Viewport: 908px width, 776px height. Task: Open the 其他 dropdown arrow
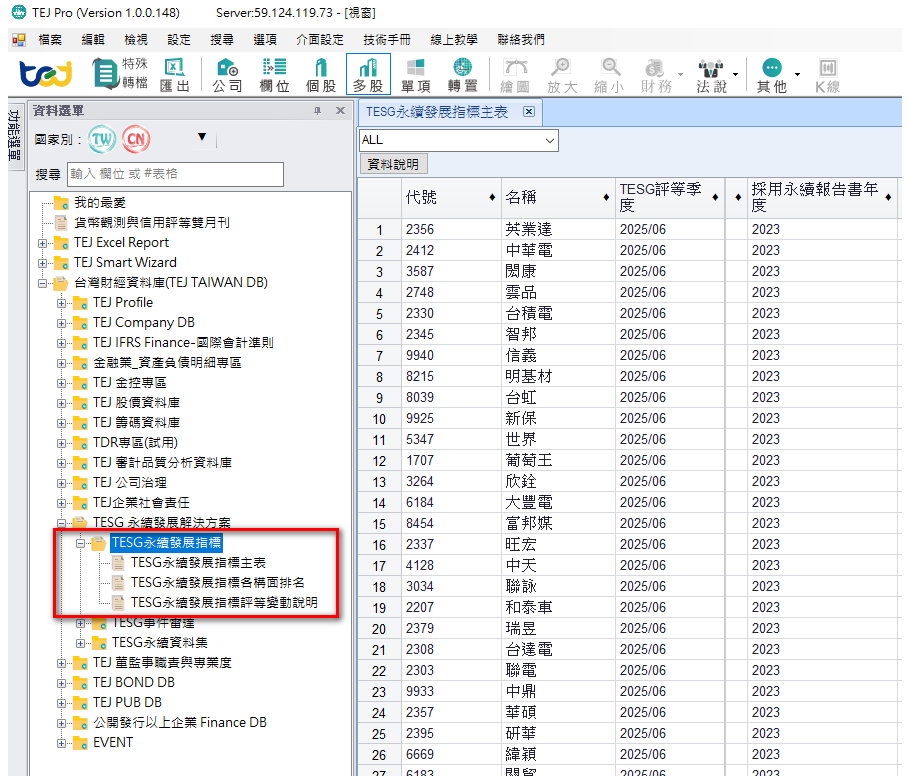click(797, 75)
